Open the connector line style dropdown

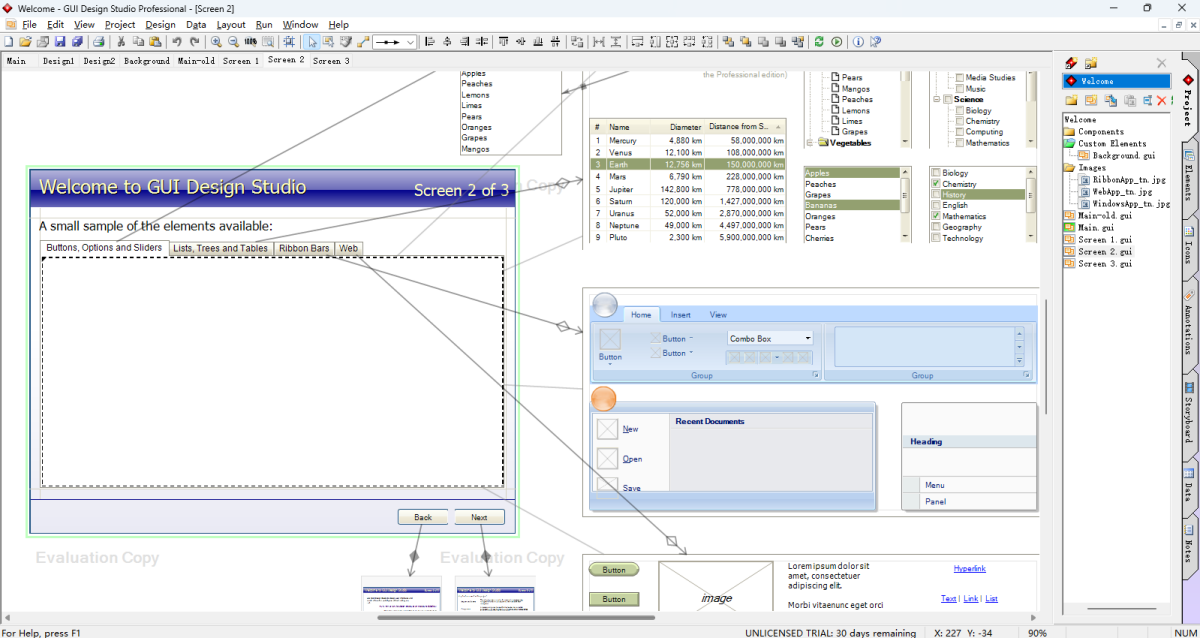[x=410, y=42]
